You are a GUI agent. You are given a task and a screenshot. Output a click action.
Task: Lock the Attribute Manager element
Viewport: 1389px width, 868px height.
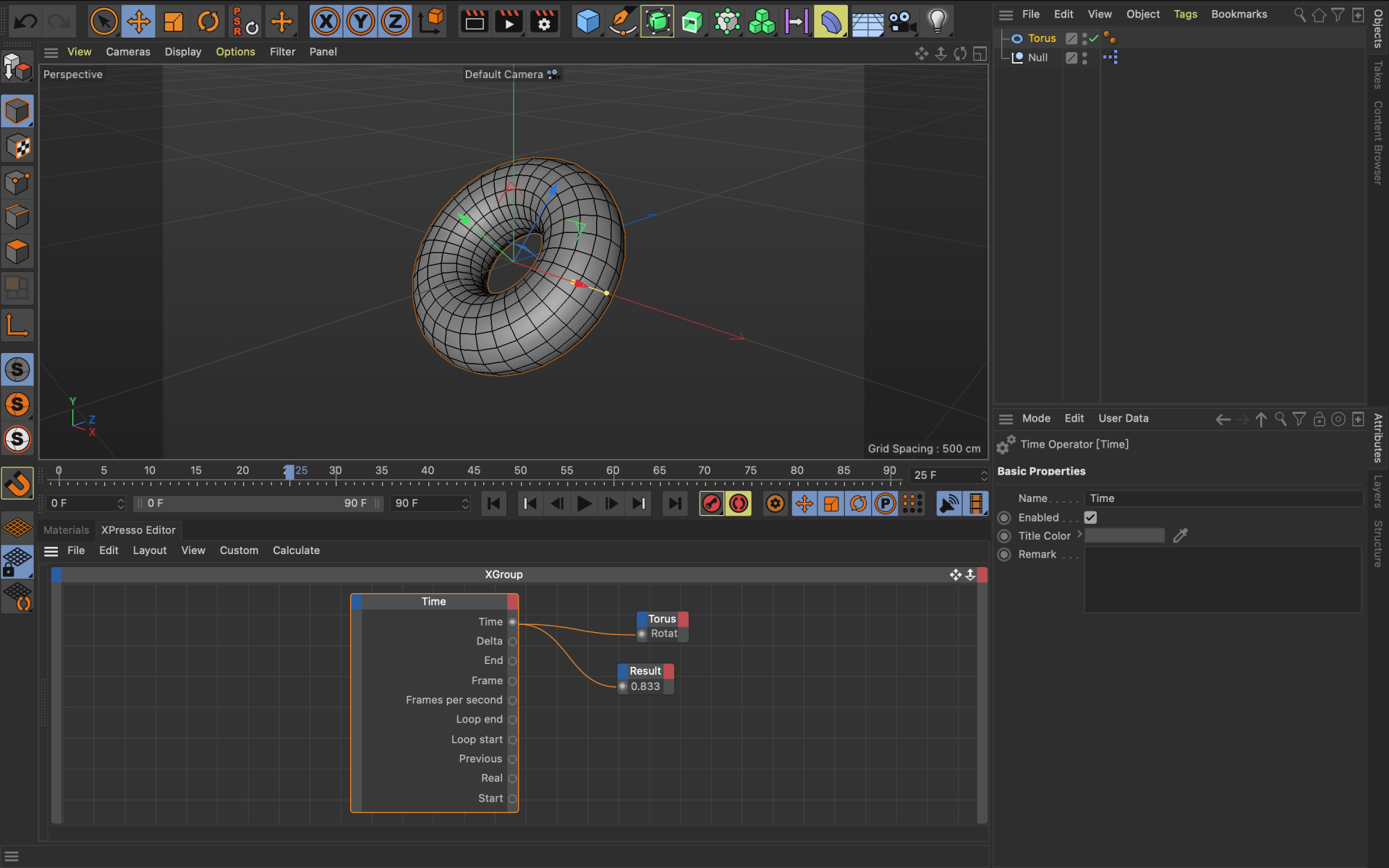click(x=1319, y=420)
